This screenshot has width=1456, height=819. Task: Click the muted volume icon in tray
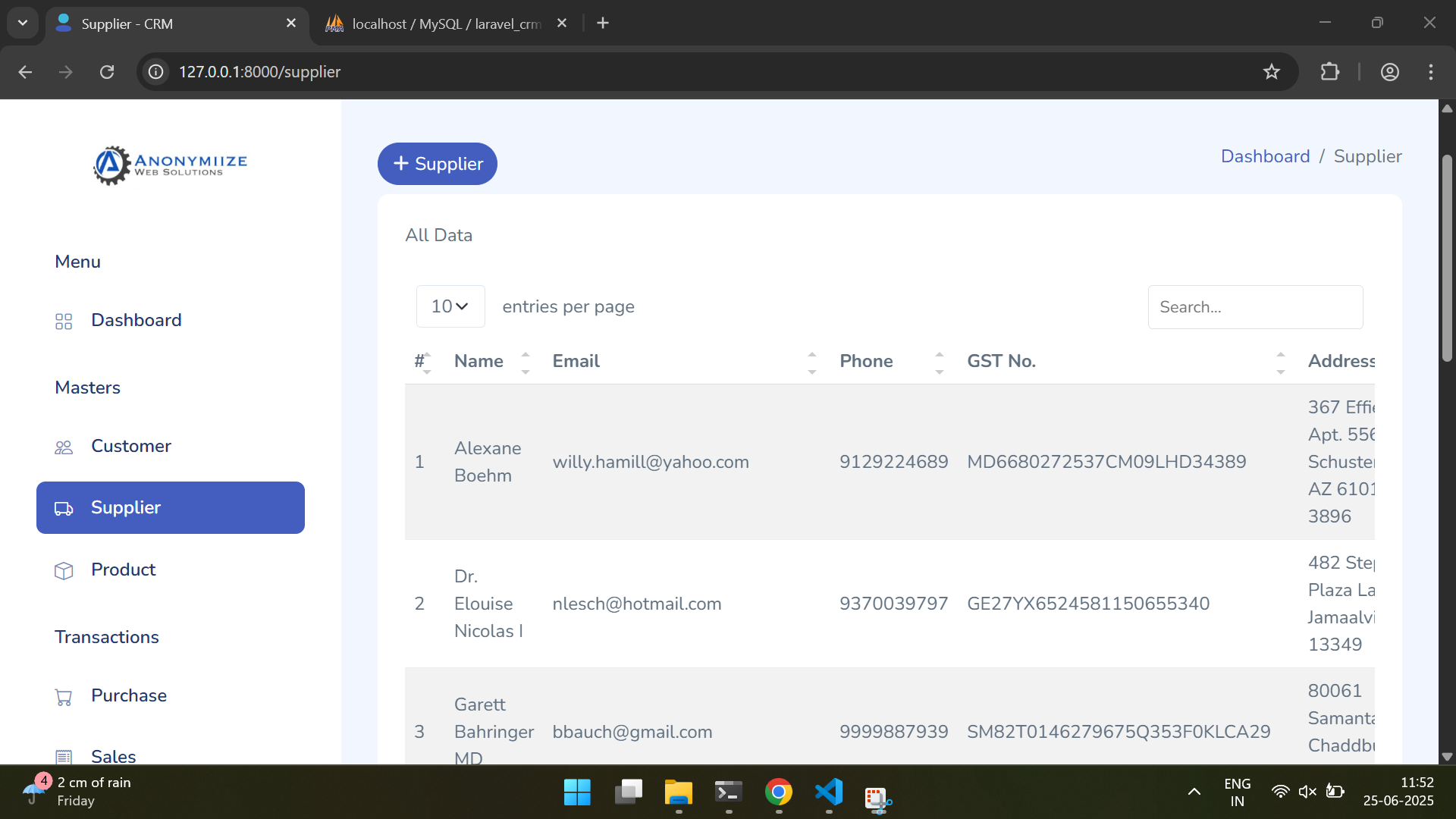click(1307, 792)
